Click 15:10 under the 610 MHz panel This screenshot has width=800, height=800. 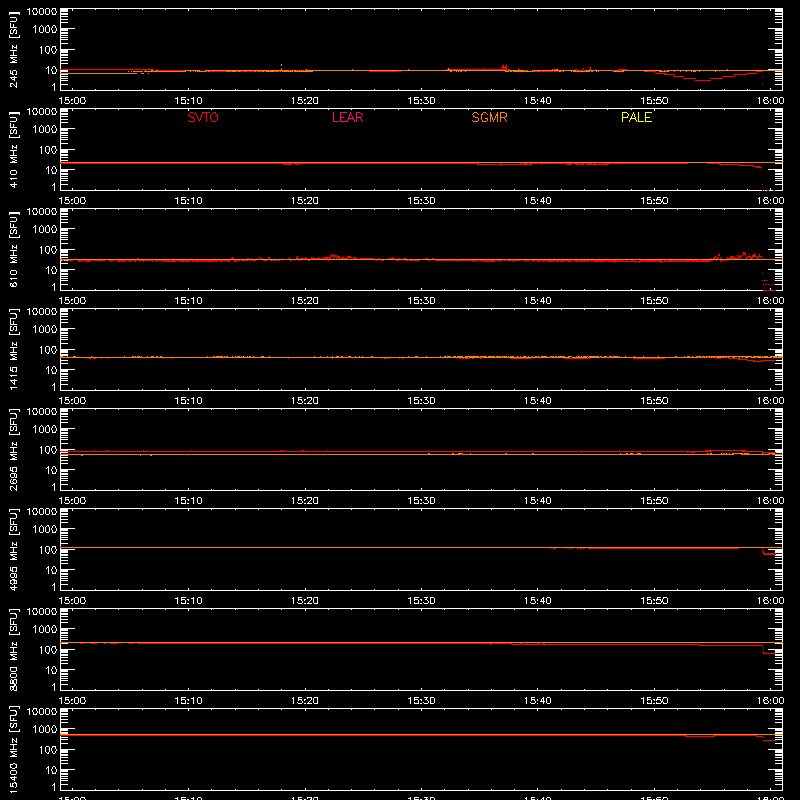point(188,301)
